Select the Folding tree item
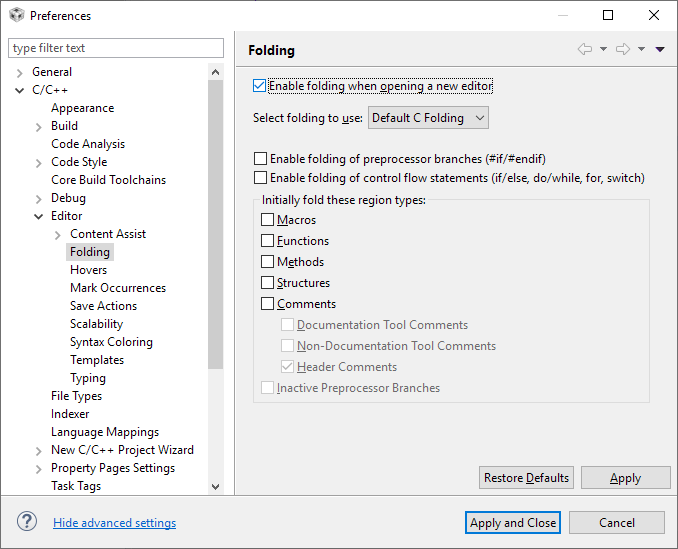Image resolution: width=678 pixels, height=549 pixels. (90, 252)
